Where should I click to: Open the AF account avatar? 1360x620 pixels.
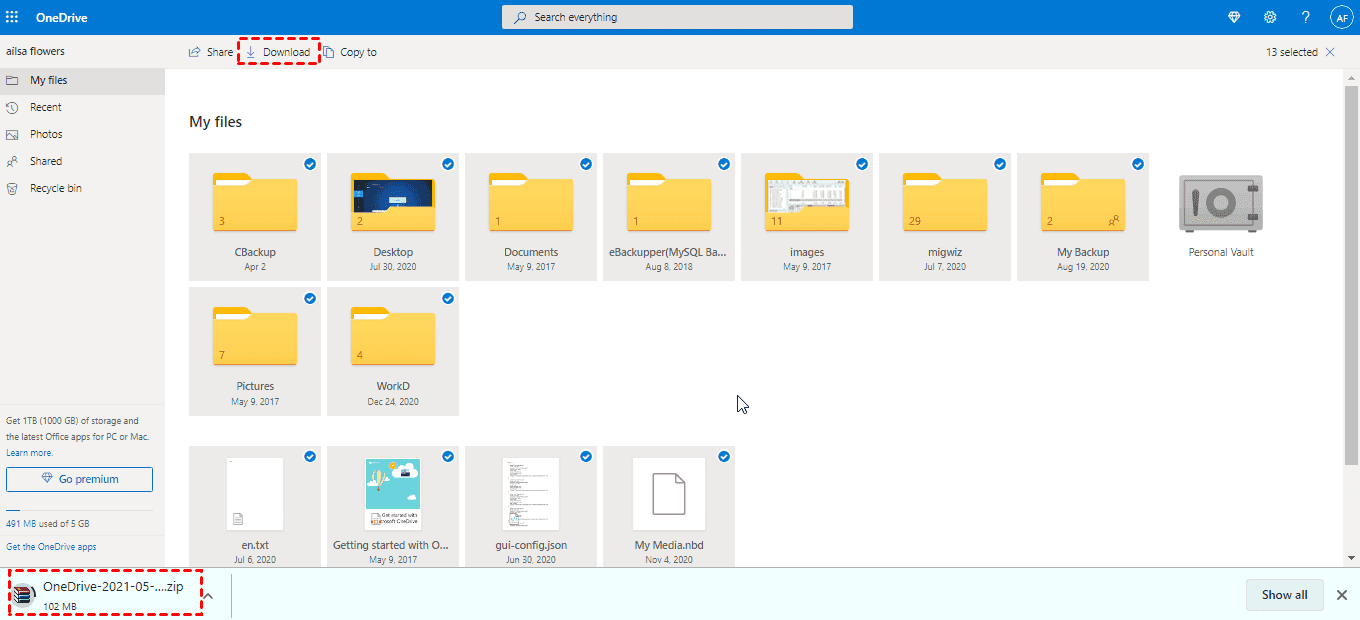click(1341, 17)
